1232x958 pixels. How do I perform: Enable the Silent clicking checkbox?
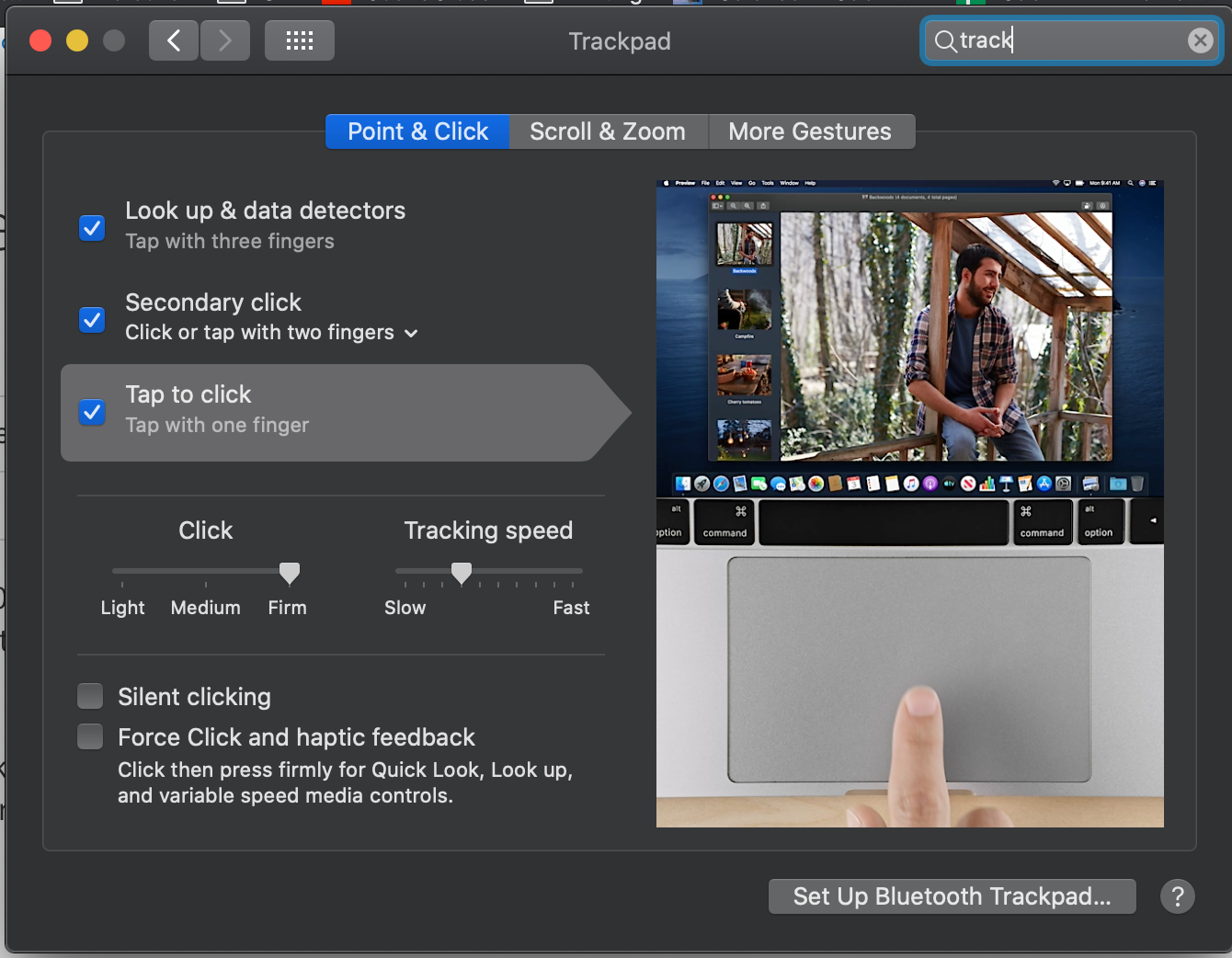pos(90,696)
